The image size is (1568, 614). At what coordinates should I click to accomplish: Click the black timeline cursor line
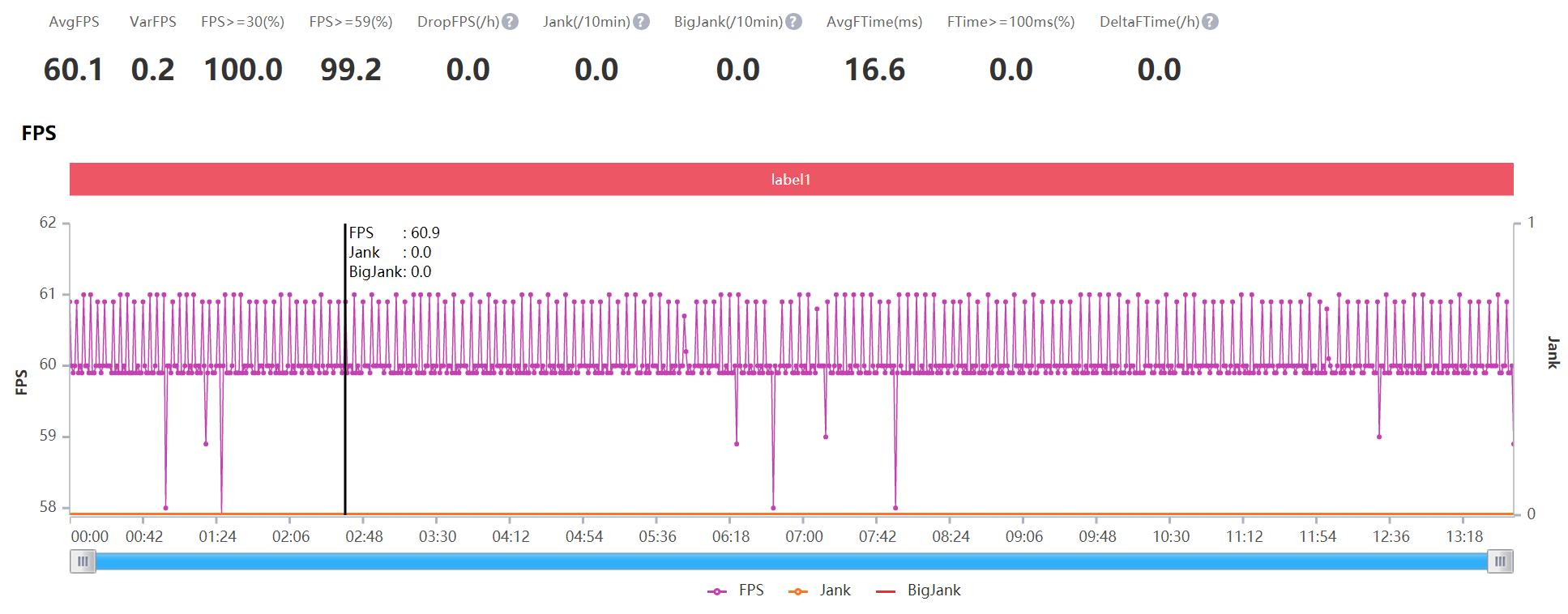click(x=345, y=369)
